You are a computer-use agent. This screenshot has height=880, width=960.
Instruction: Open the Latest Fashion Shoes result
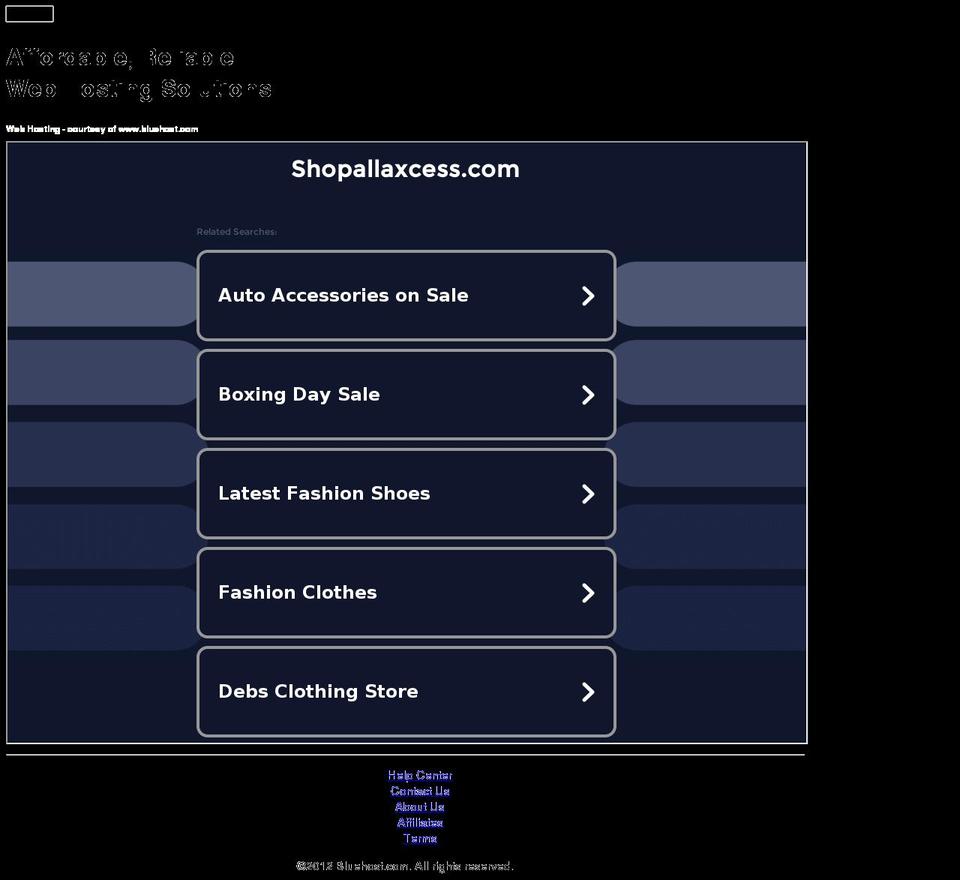[x=406, y=494]
